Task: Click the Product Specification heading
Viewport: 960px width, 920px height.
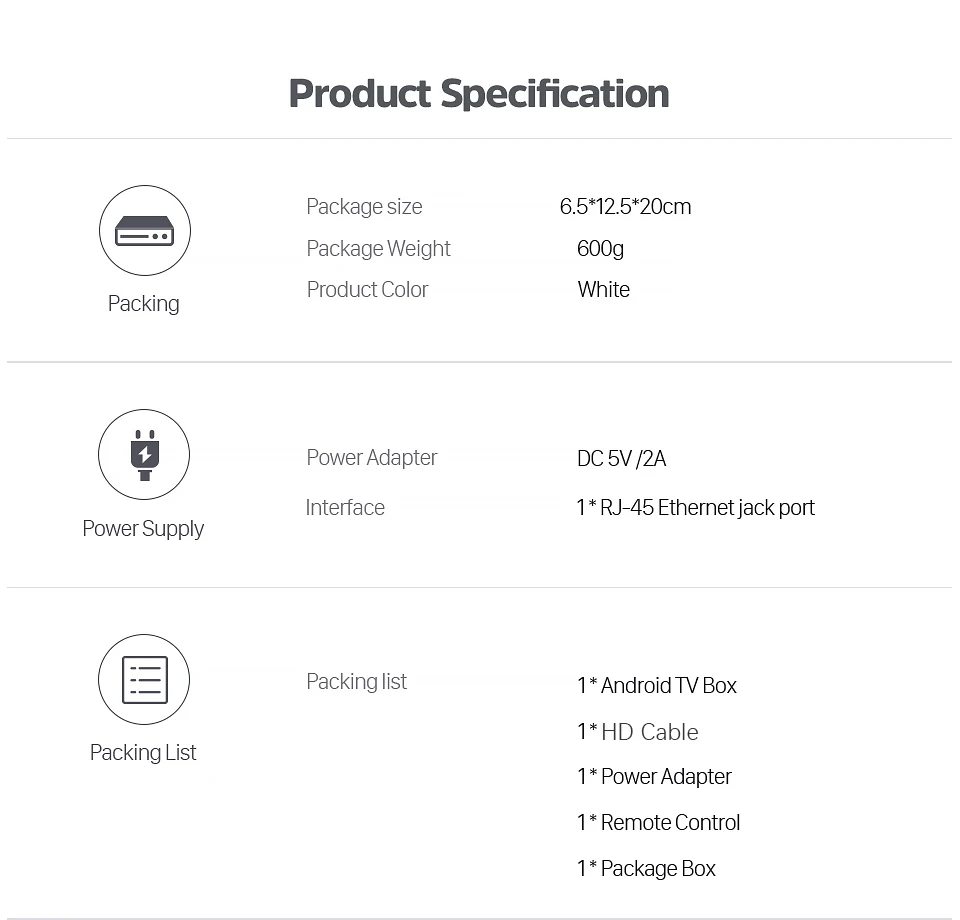Action: click(x=479, y=94)
